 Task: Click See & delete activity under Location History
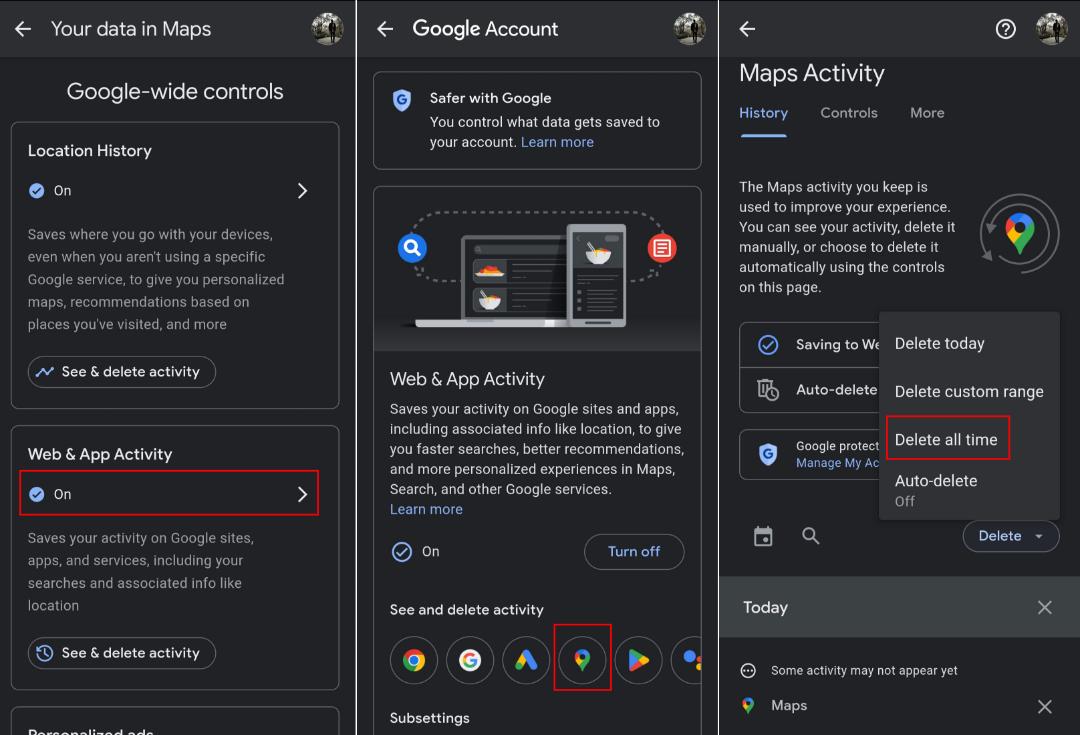click(122, 371)
